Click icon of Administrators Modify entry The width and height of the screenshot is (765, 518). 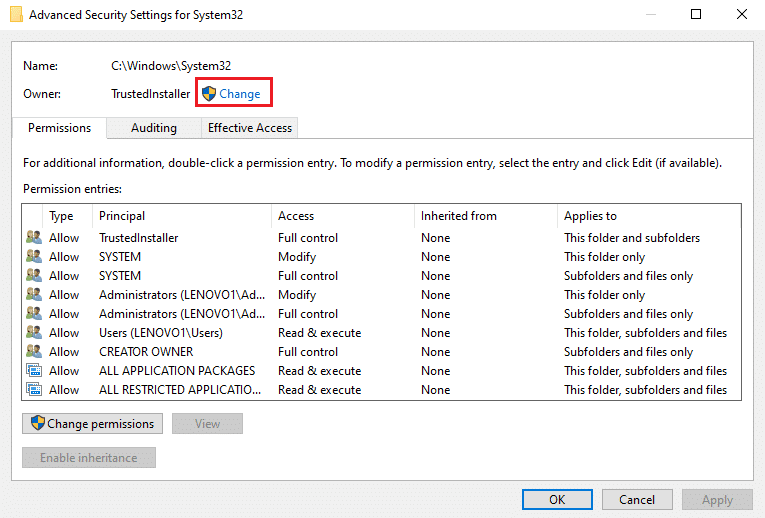pyautogui.click(x=34, y=295)
